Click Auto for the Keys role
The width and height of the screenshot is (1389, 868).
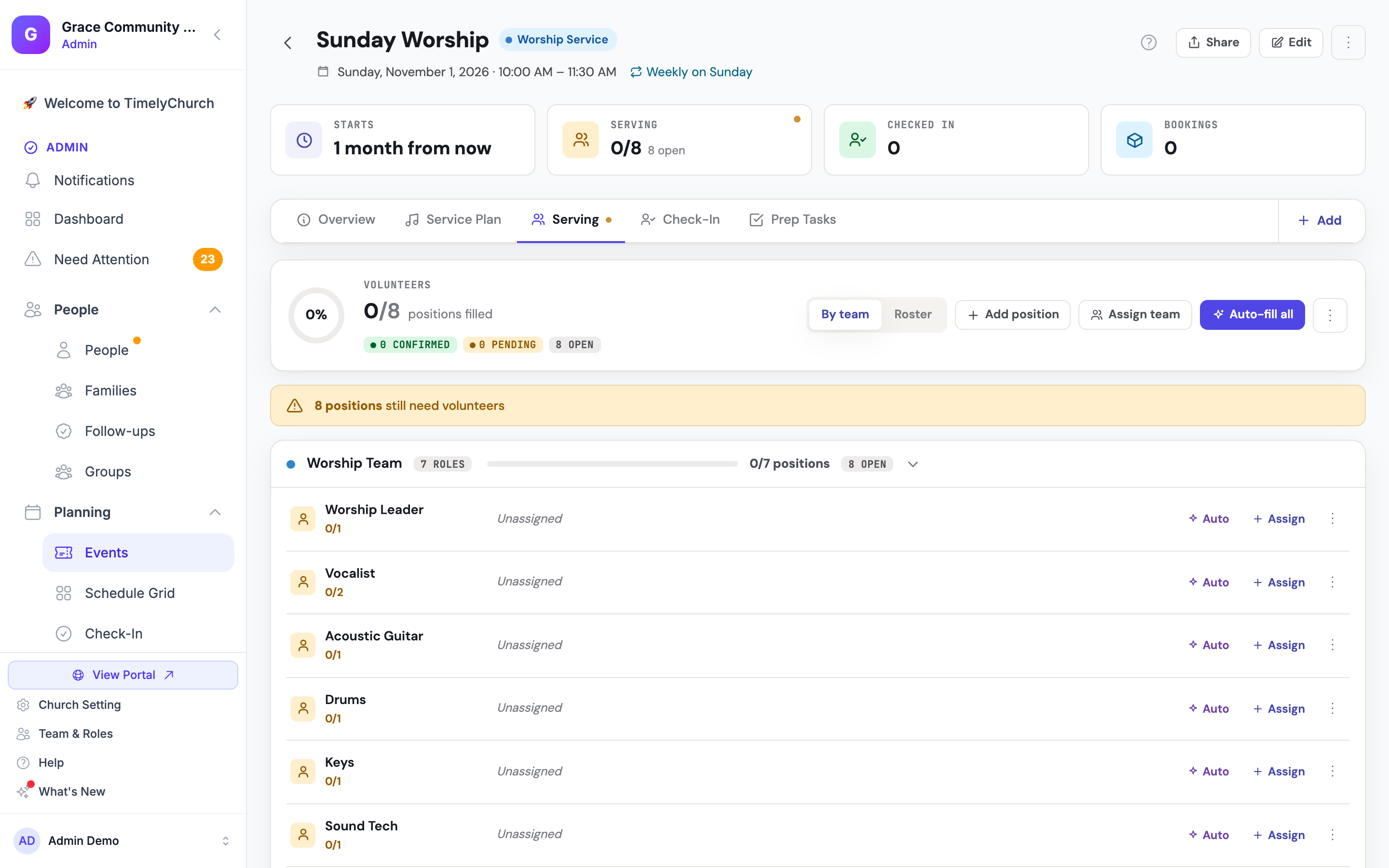(1209, 772)
